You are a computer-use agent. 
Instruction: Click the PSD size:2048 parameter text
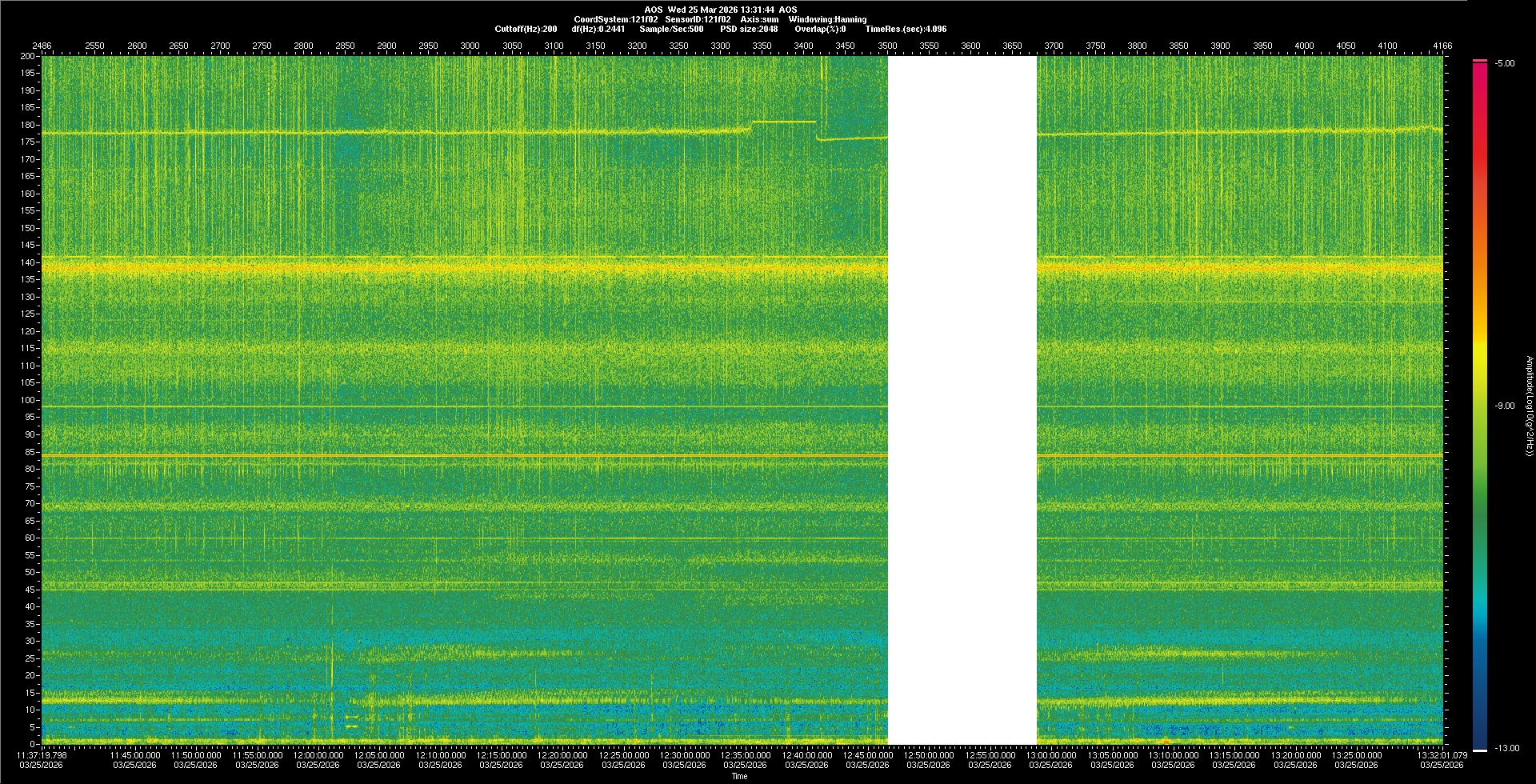click(x=749, y=29)
